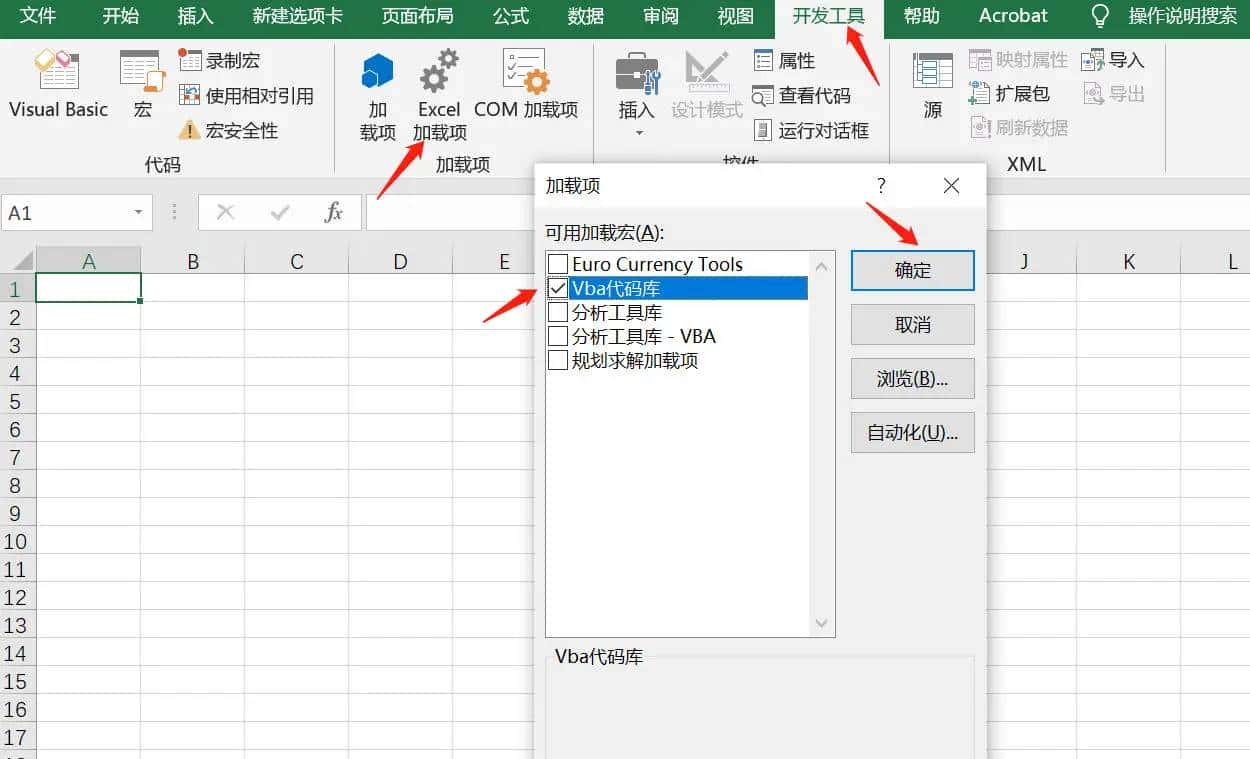Enable the Euro Currency Tools add-in
This screenshot has height=759, width=1250.
(558, 264)
